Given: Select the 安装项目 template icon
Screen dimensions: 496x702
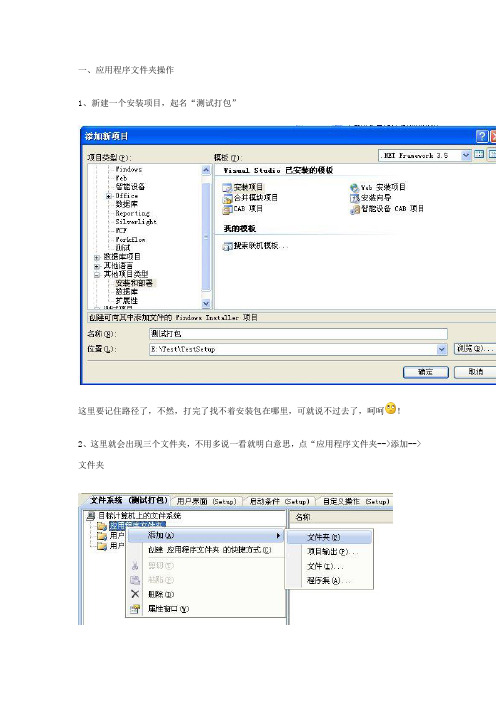Looking at the screenshot, I should [x=227, y=188].
